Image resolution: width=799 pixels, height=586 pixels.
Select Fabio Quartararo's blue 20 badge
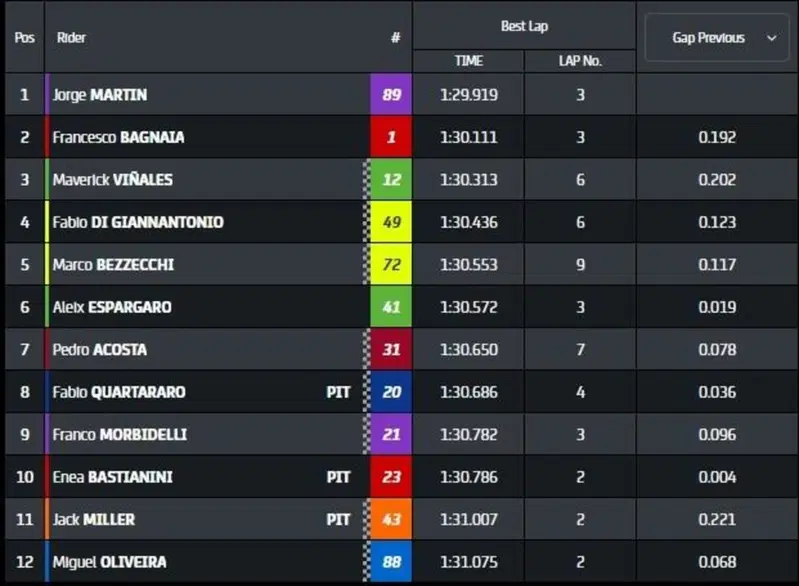[x=391, y=392]
